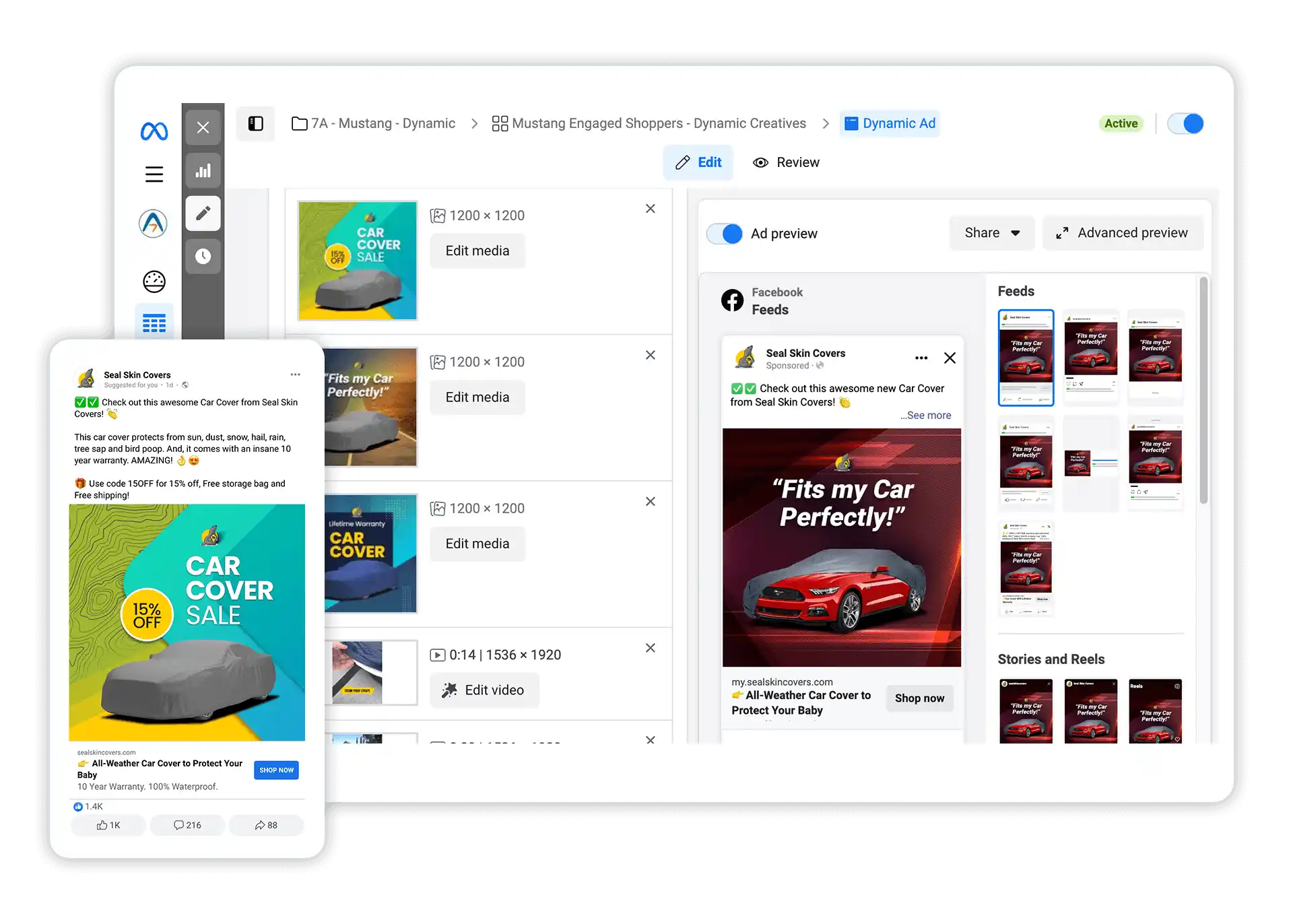
Task: Click the speedometer icon in the left sidebar
Action: click(x=154, y=282)
